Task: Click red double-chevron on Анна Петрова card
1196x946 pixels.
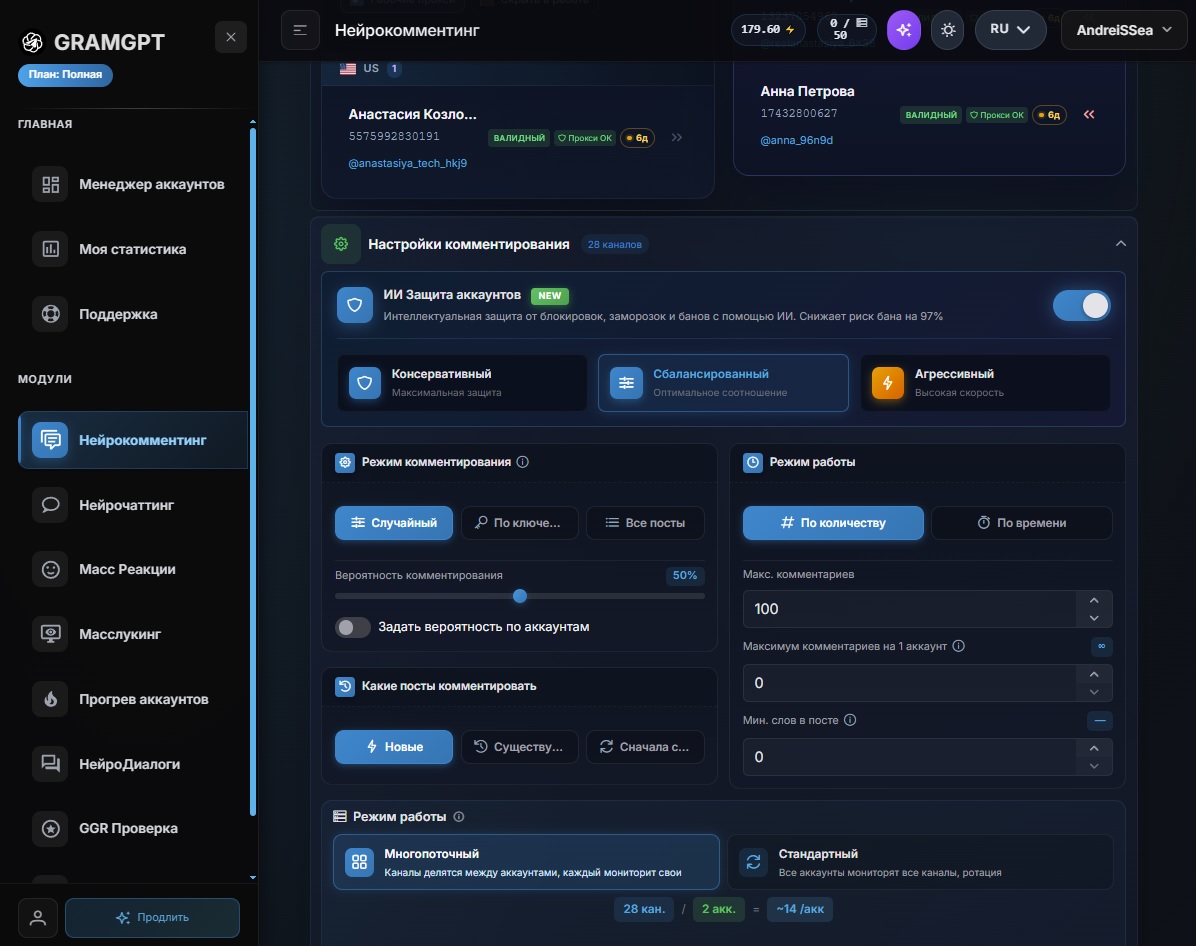Action: pos(1089,114)
